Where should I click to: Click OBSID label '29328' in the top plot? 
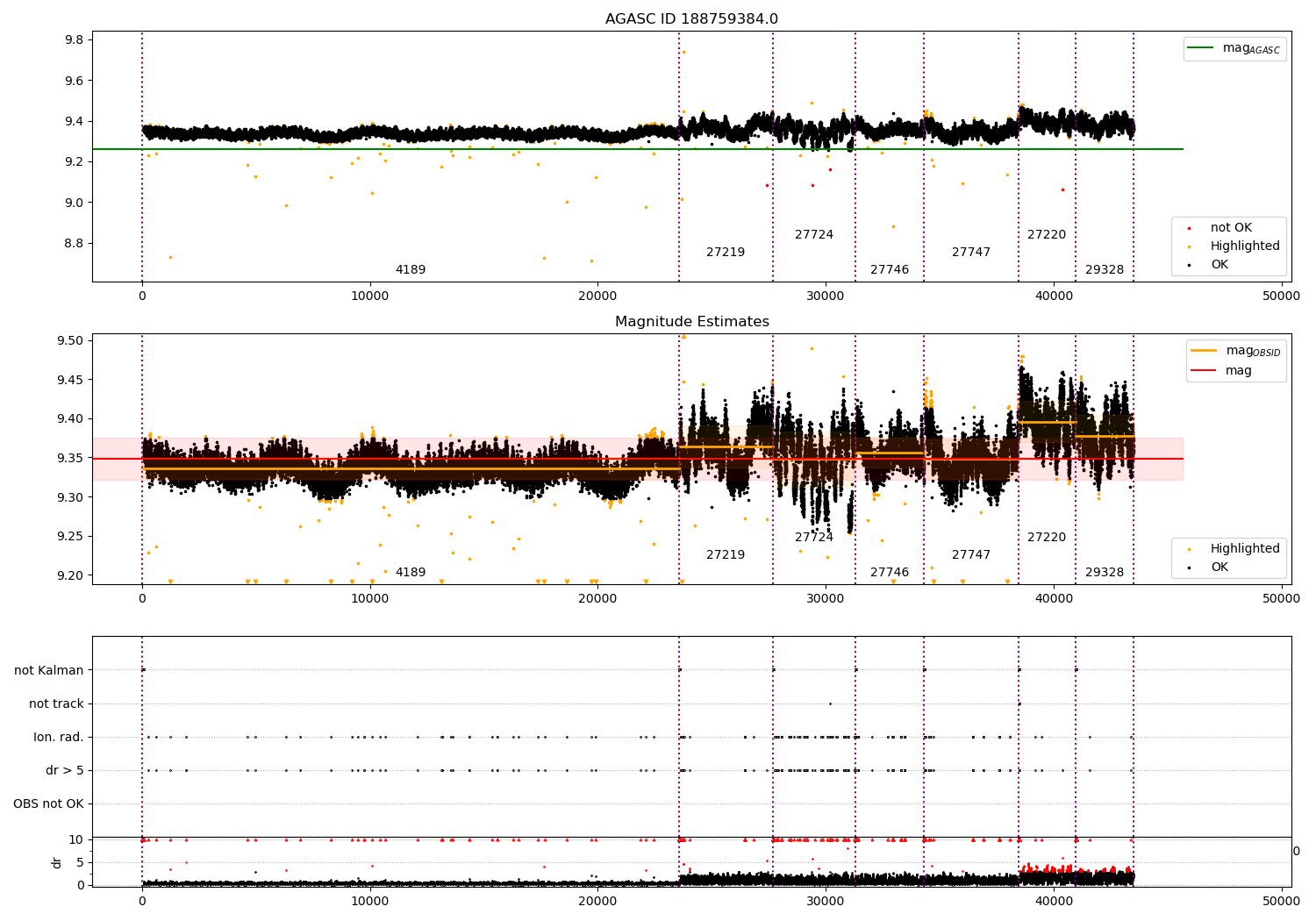click(x=1105, y=269)
